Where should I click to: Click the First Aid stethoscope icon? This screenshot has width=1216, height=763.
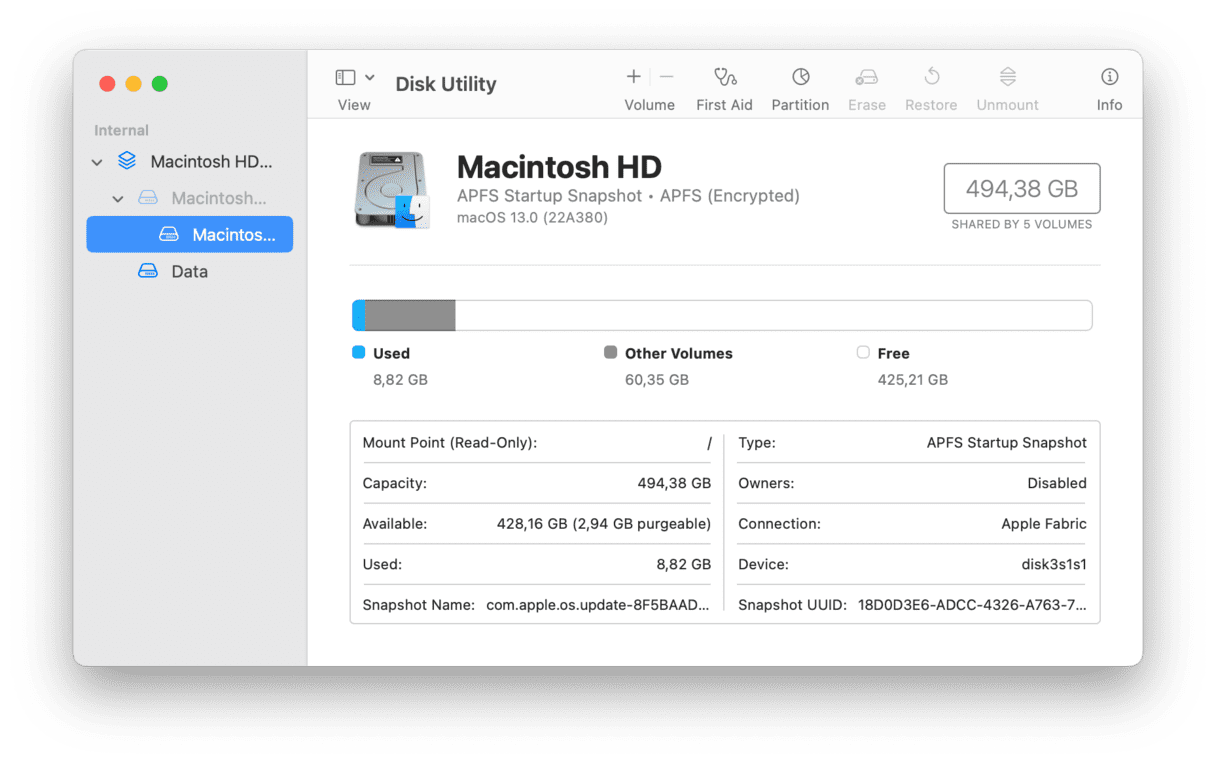pyautogui.click(x=724, y=78)
